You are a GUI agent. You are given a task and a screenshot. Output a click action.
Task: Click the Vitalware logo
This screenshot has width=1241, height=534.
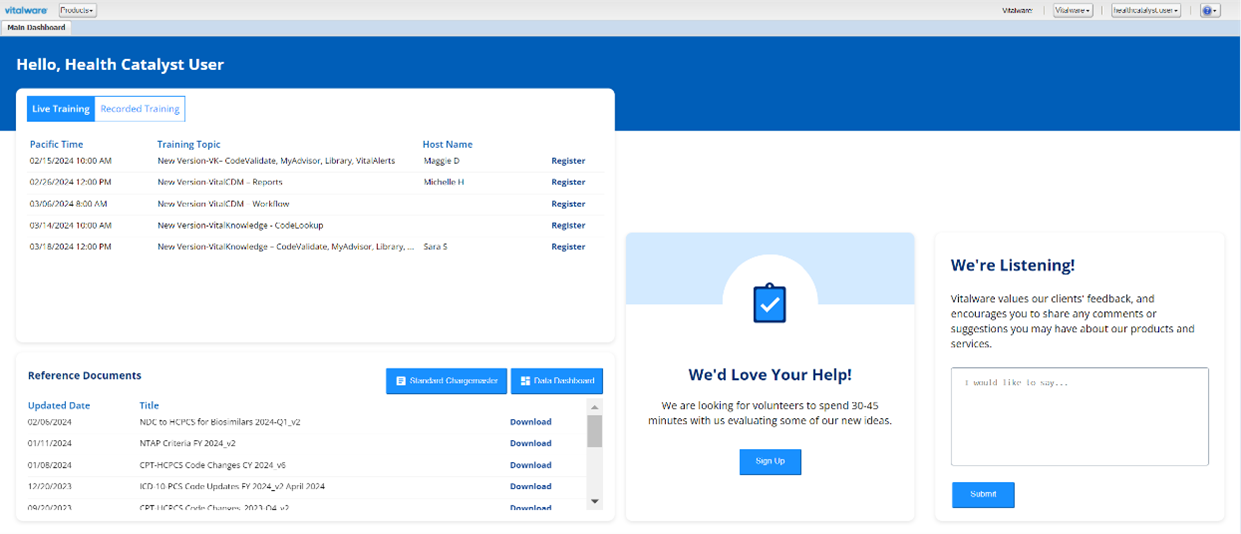(x=27, y=10)
